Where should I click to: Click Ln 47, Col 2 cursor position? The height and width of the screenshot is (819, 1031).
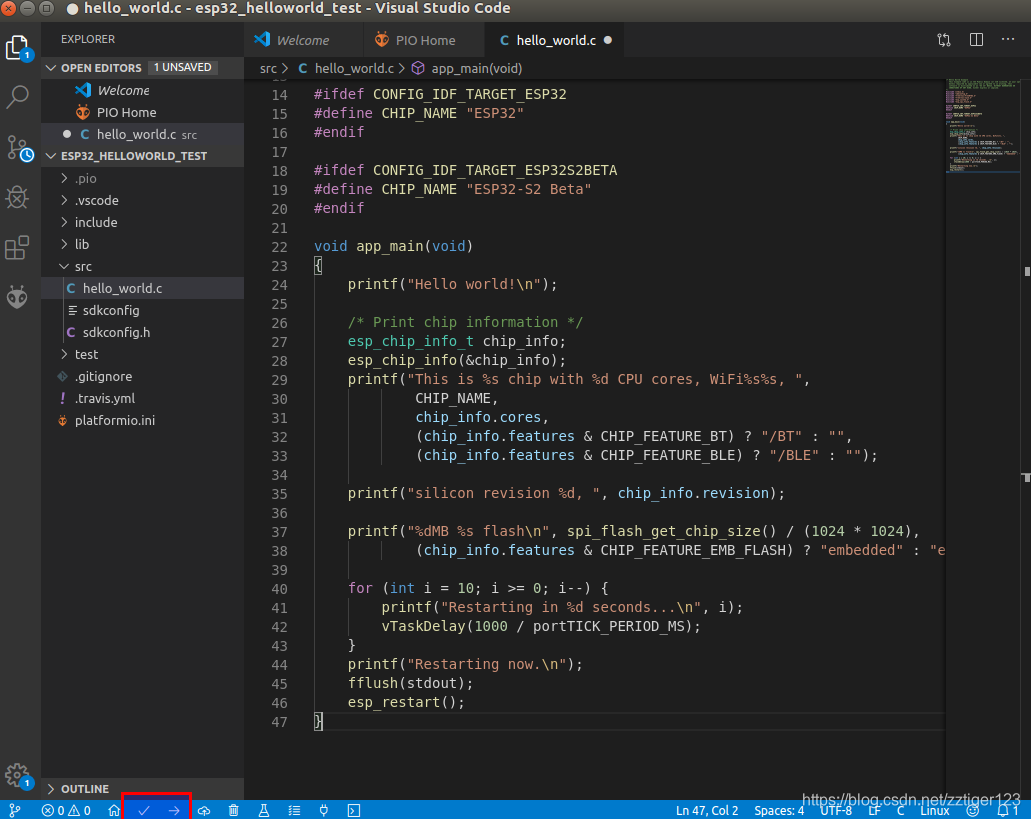pyautogui.click(x=707, y=810)
